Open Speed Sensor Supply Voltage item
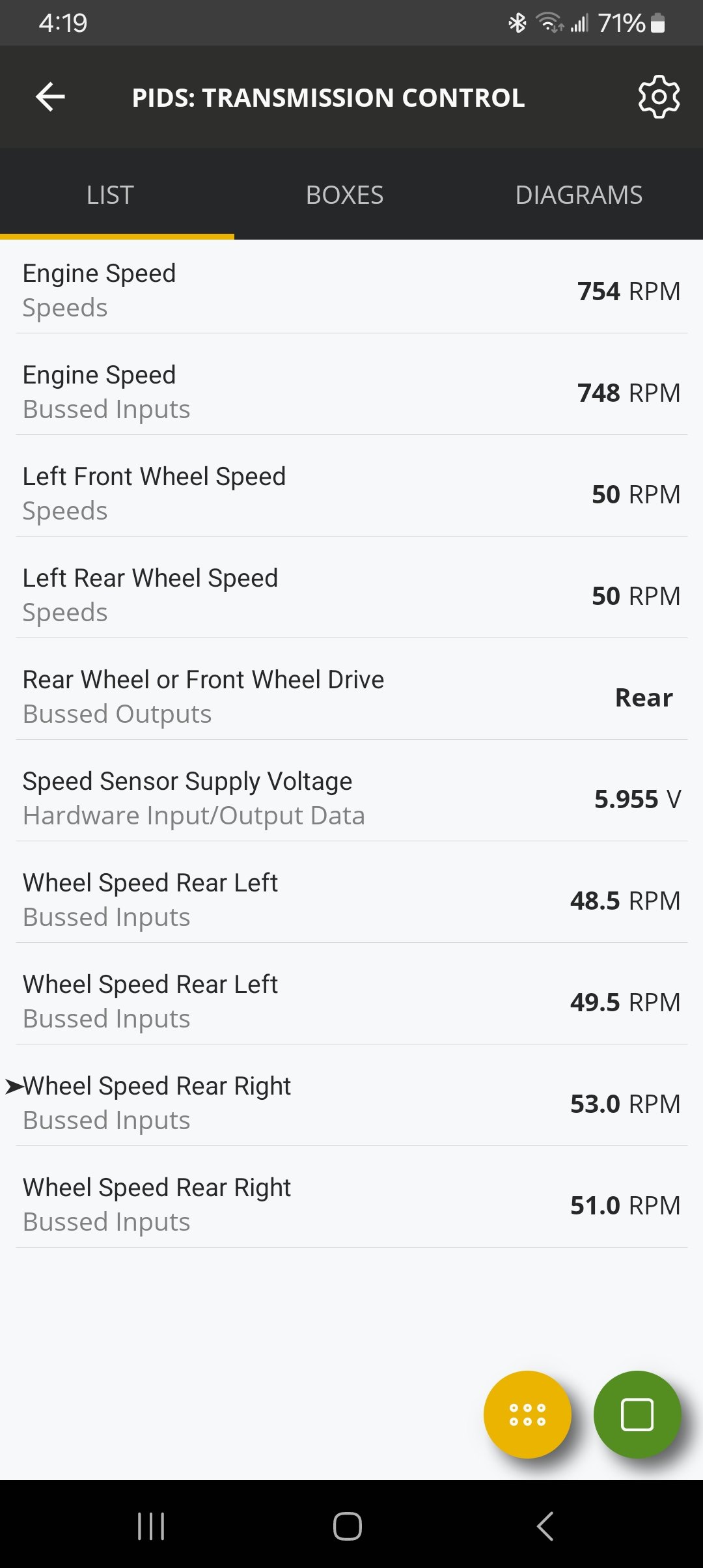Image resolution: width=703 pixels, height=1568 pixels. click(351, 798)
